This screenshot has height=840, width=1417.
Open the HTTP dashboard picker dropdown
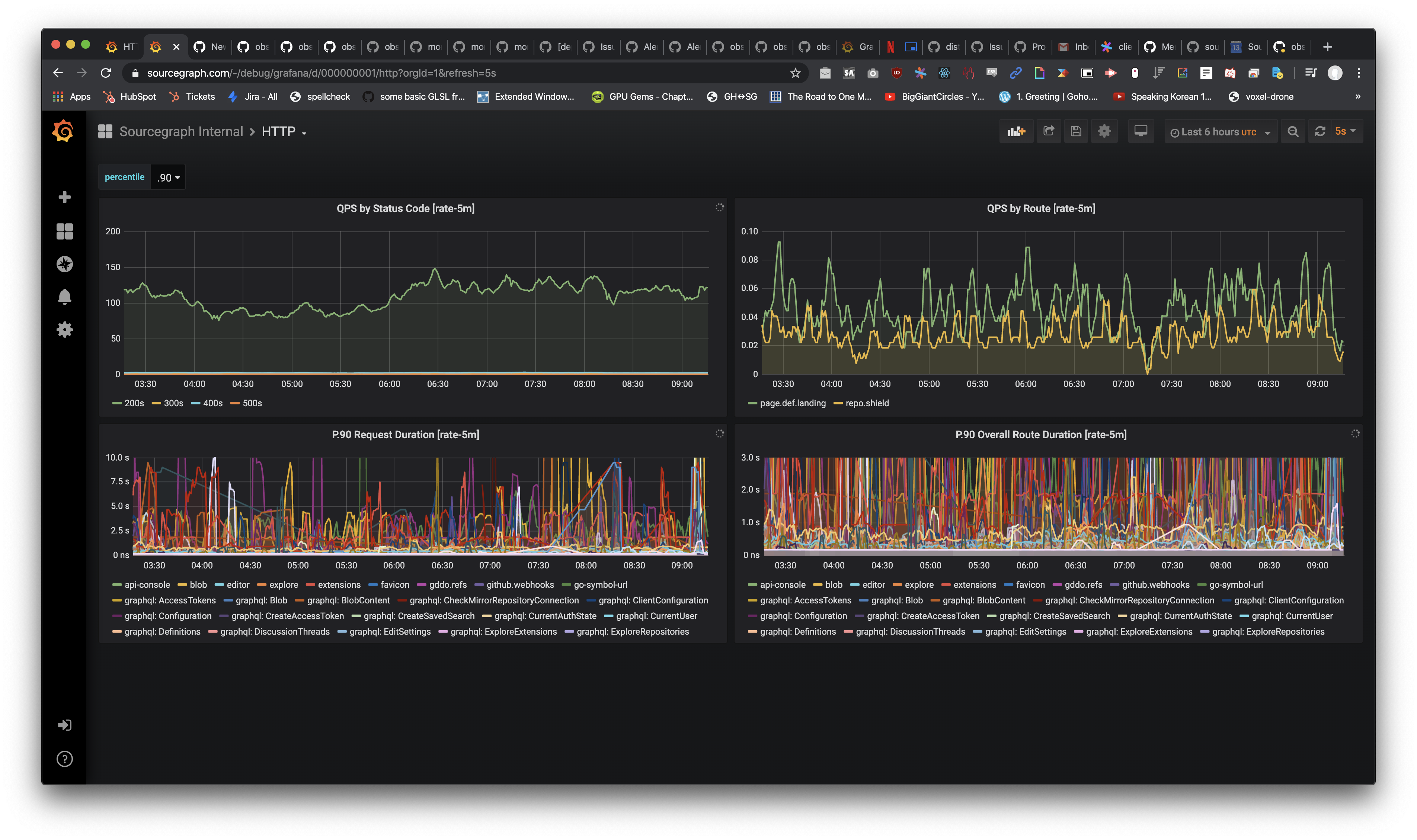tap(284, 131)
